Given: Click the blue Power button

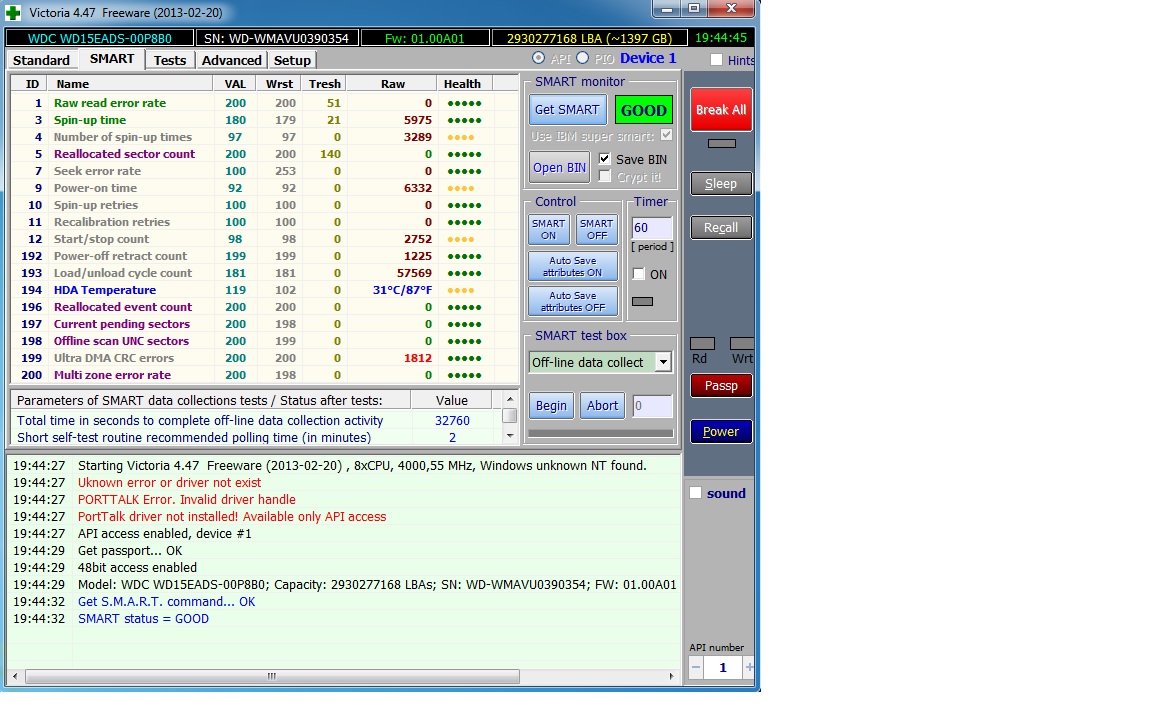Looking at the screenshot, I should (721, 431).
